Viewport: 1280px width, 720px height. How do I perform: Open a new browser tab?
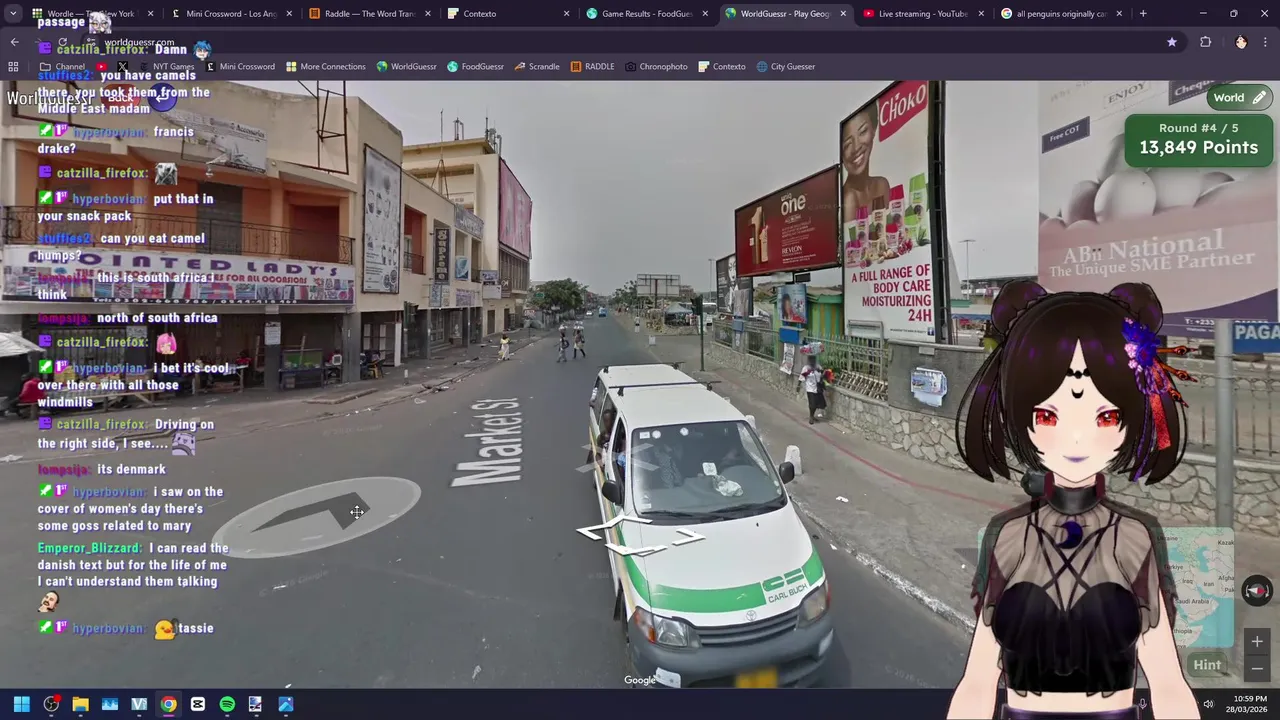click(x=1143, y=13)
